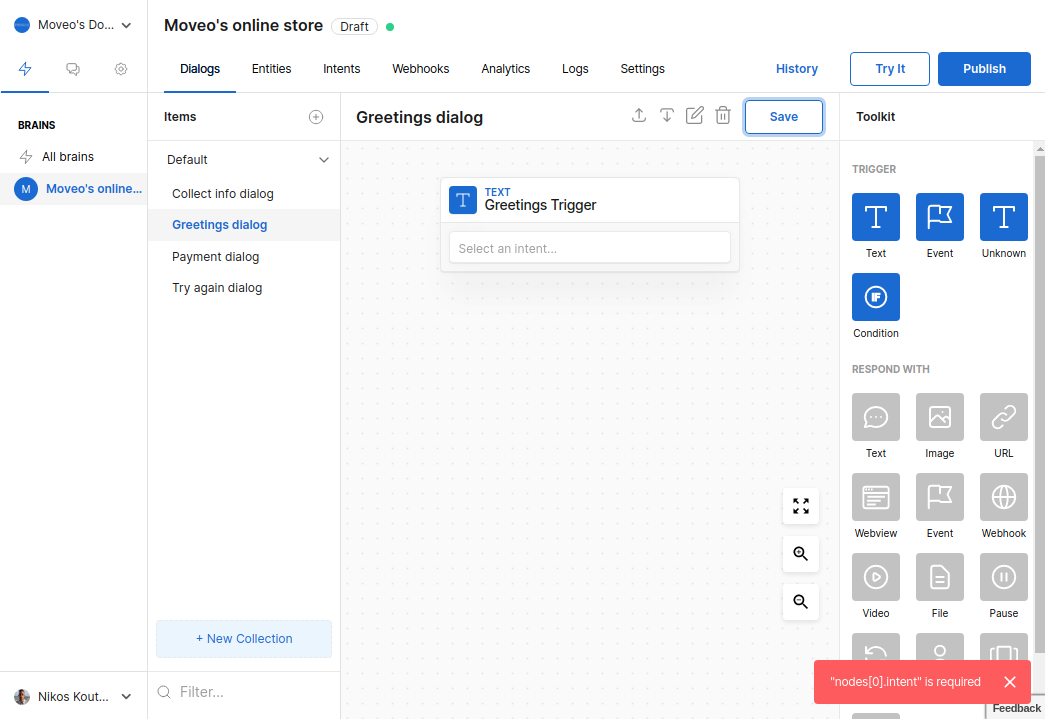Screen dimensions: 1045x719
Task: Open the Nikos Kout... user menu
Action: pyautogui.click(x=73, y=696)
